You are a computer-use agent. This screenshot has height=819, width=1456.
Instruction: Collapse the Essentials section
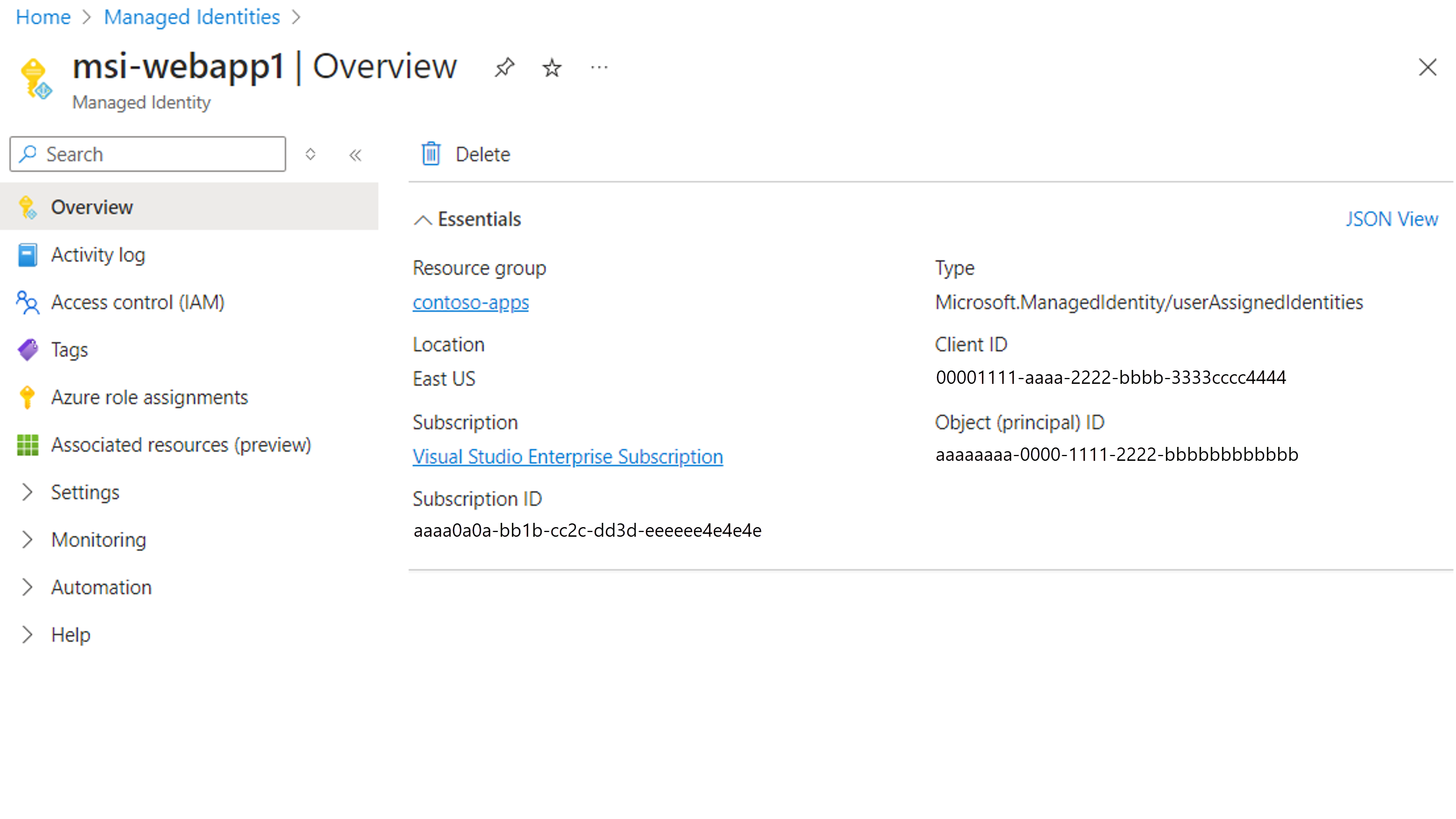coord(425,219)
